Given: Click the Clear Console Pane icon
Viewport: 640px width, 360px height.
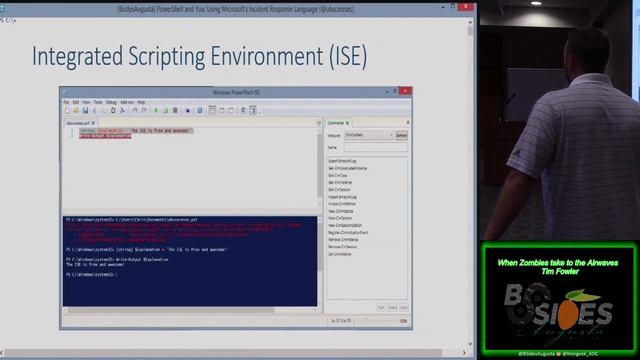Looking at the screenshot, I should click(122, 110).
